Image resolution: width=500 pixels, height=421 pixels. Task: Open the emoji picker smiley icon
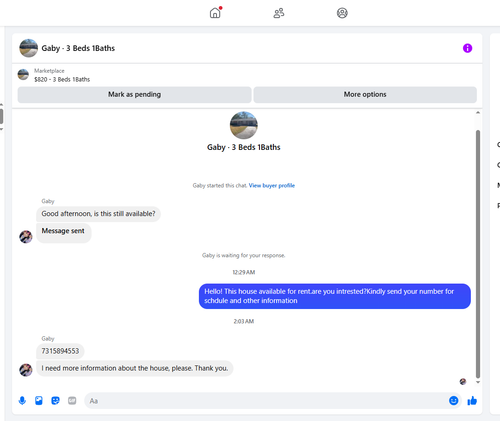coord(453,400)
